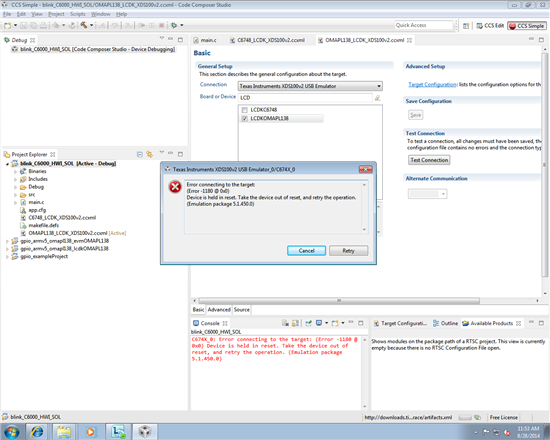
Task: Select makefile.defs in Project Explorer
Action: click(x=43, y=226)
